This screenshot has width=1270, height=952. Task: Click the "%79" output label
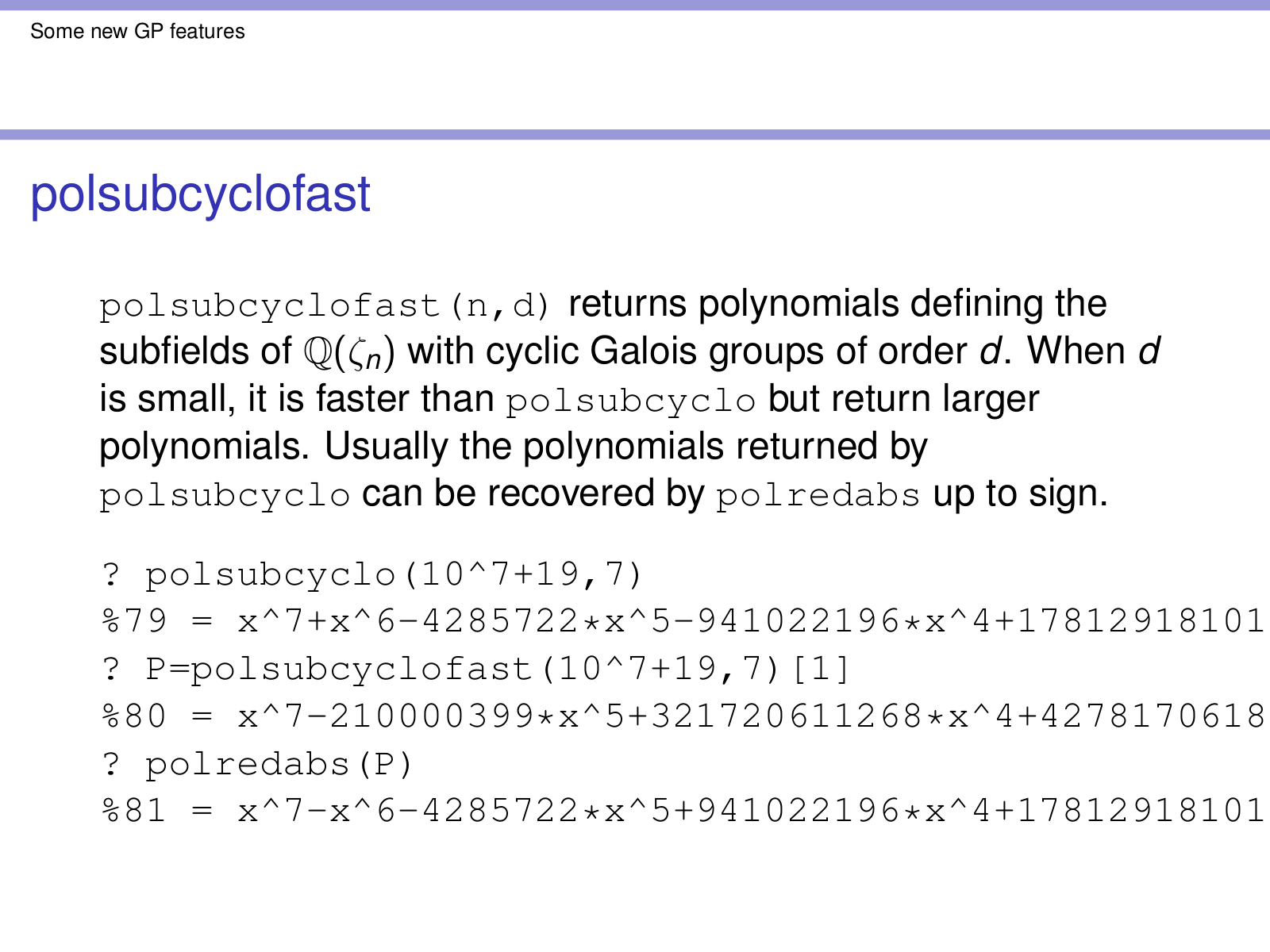134,621
